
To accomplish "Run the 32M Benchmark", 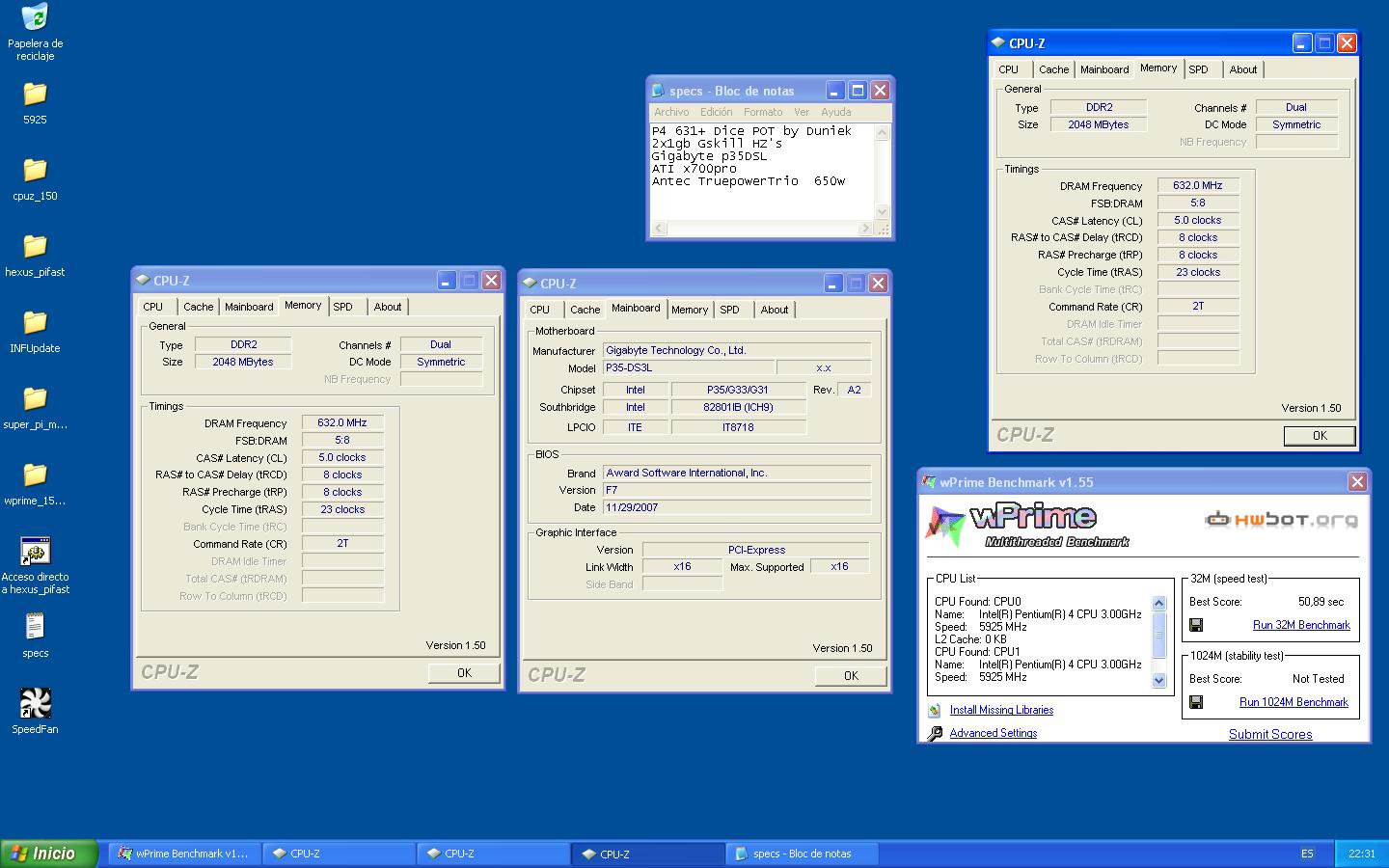I will [1301, 625].
